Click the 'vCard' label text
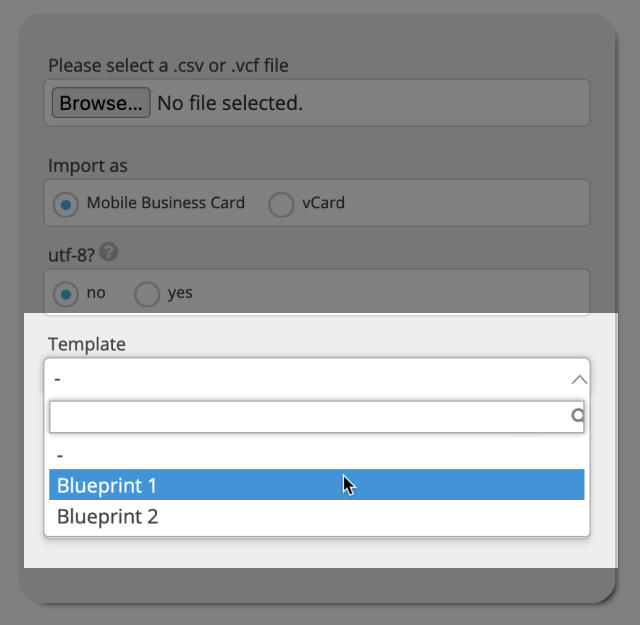The width and height of the screenshot is (640, 625). pyautogui.click(x=323, y=203)
